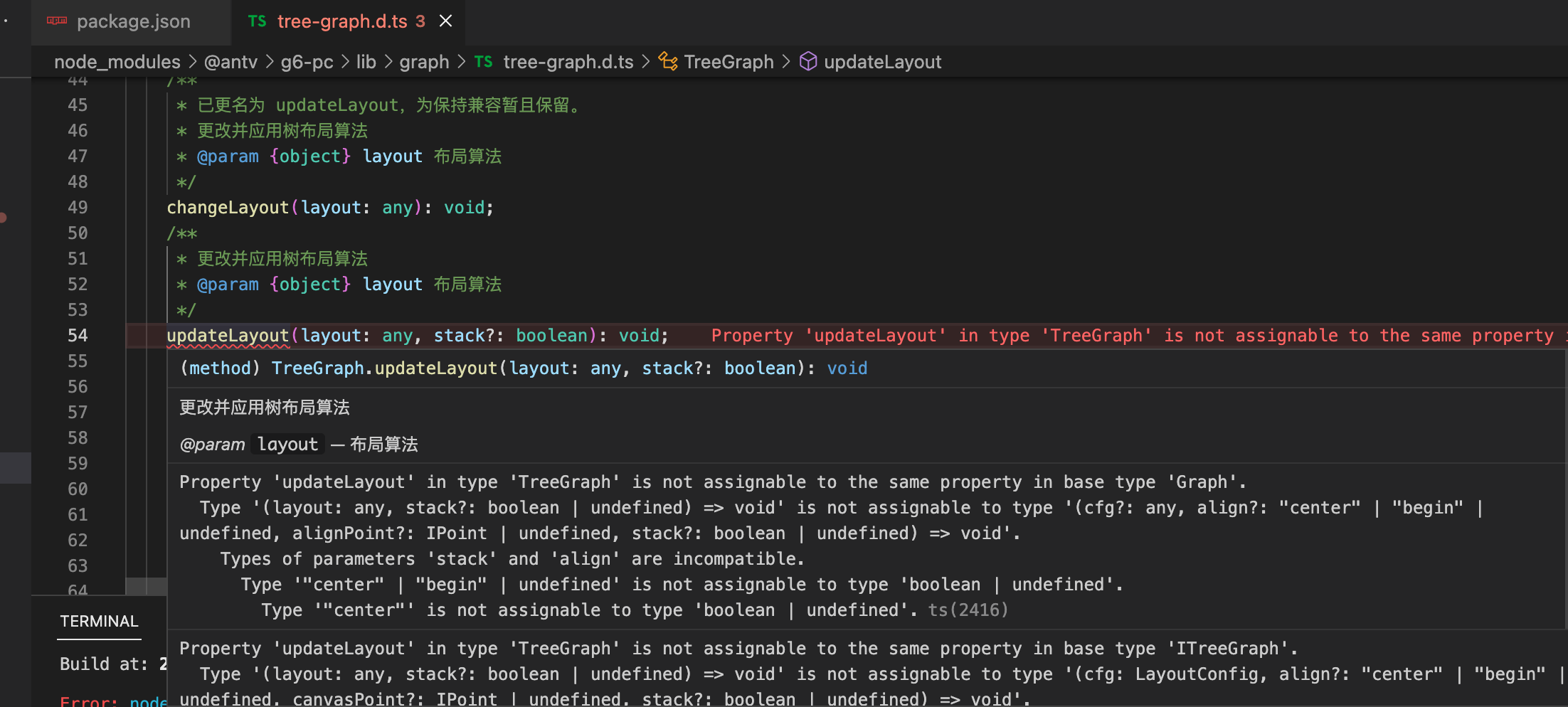Viewport: 1568px width, 707px height.
Task: Click the TS icon on tree-graph.d.ts tab
Action: point(257,21)
